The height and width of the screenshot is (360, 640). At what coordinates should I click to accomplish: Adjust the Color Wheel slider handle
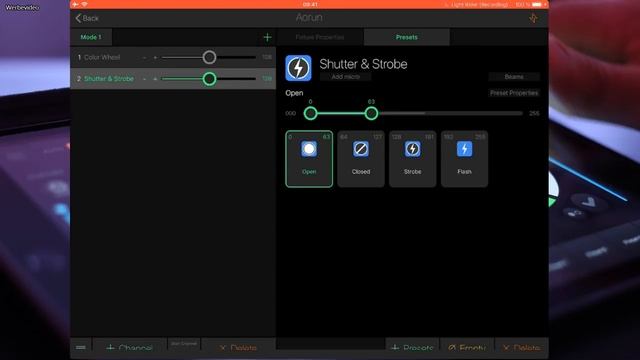tap(209, 58)
